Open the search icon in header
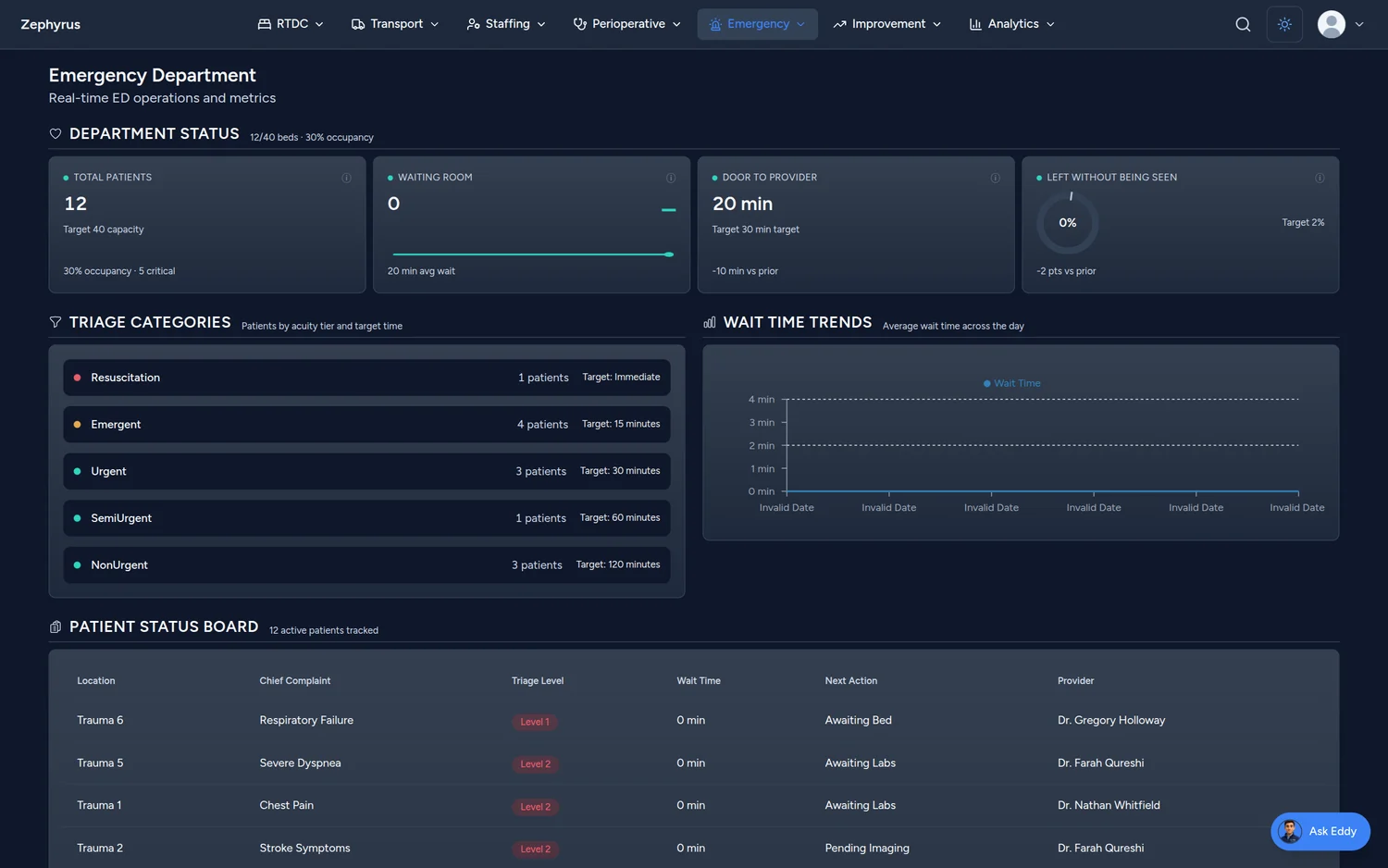Image resolution: width=1388 pixels, height=868 pixels. click(x=1243, y=24)
